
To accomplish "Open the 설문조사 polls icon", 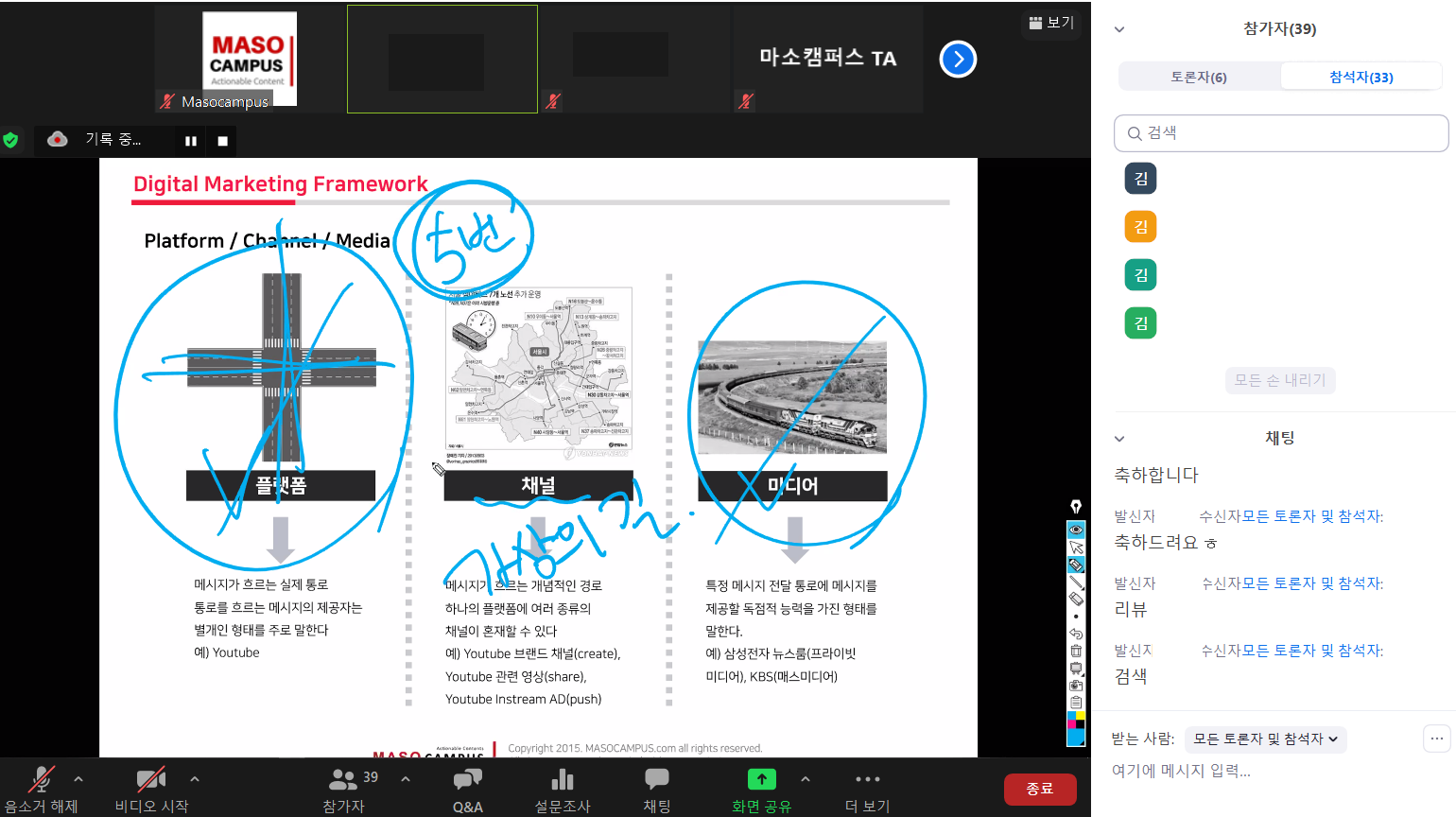I will (x=563, y=789).
